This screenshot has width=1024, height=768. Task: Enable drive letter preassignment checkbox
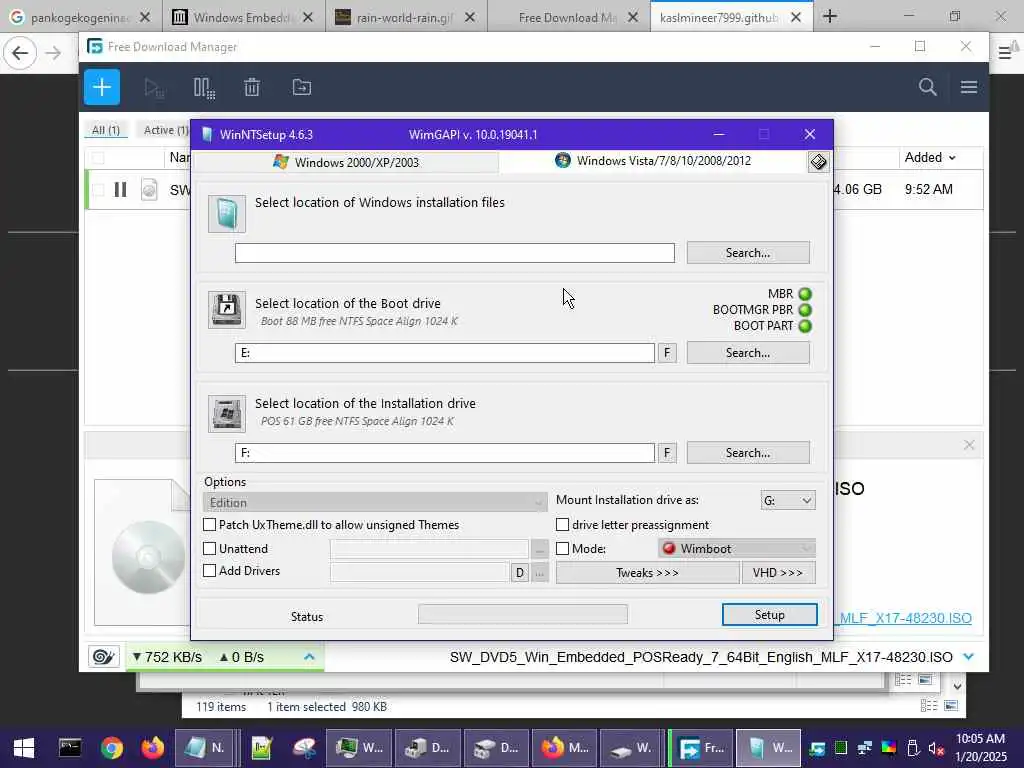(x=562, y=524)
